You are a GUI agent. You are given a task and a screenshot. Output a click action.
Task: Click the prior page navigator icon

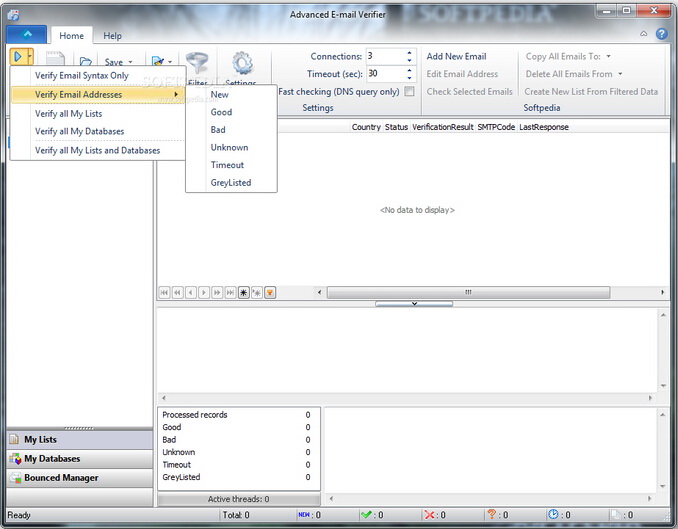point(178,293)
